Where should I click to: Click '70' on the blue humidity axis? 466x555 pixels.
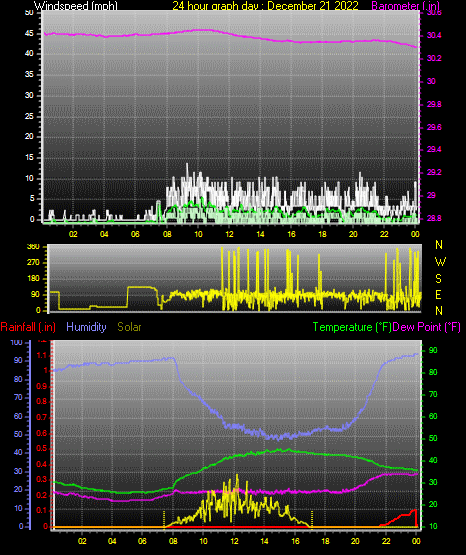point(18,397)
